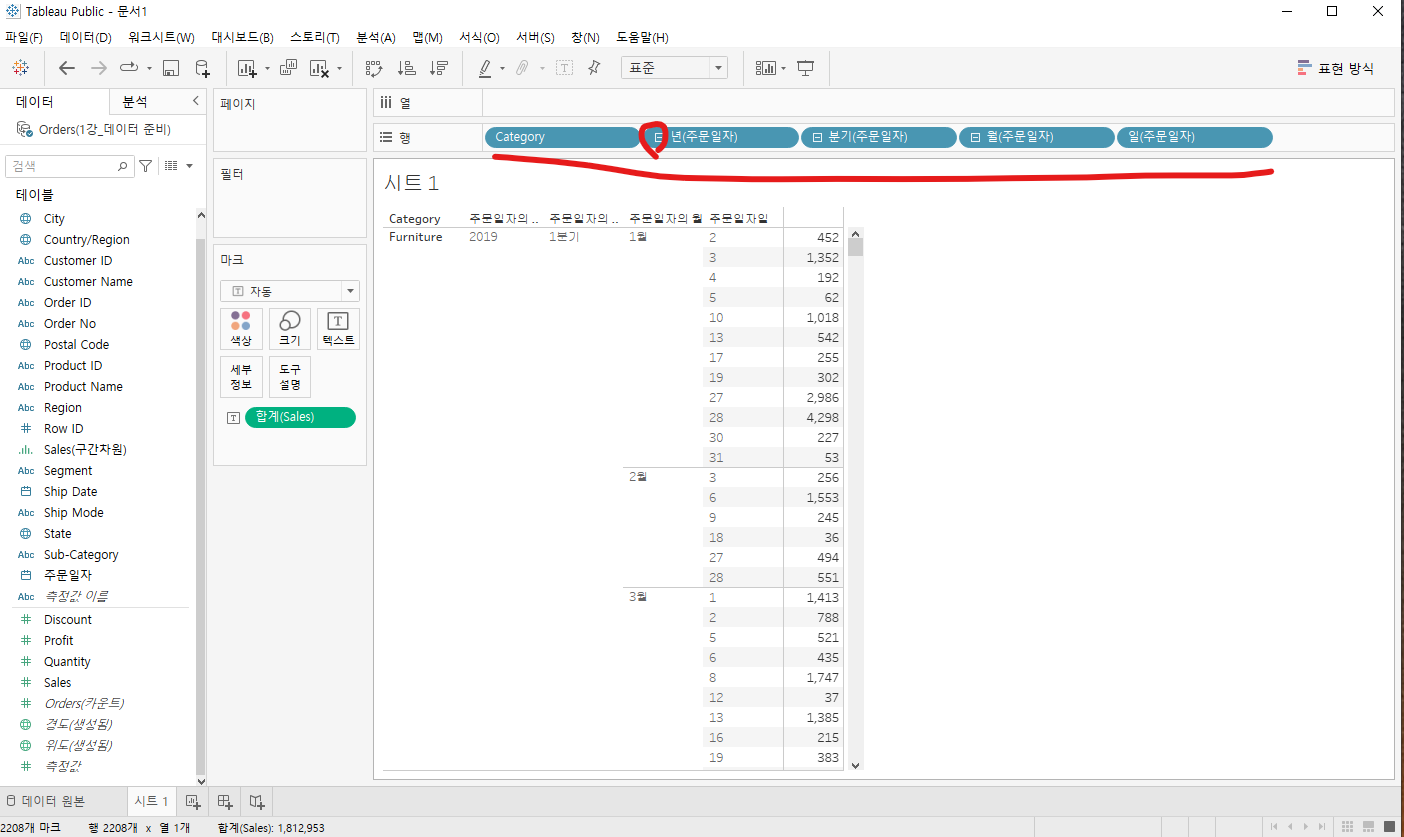Open clear sheet dropdown arrow in toolbar
The image size is (1404, 837).
(x=340, y=69)
